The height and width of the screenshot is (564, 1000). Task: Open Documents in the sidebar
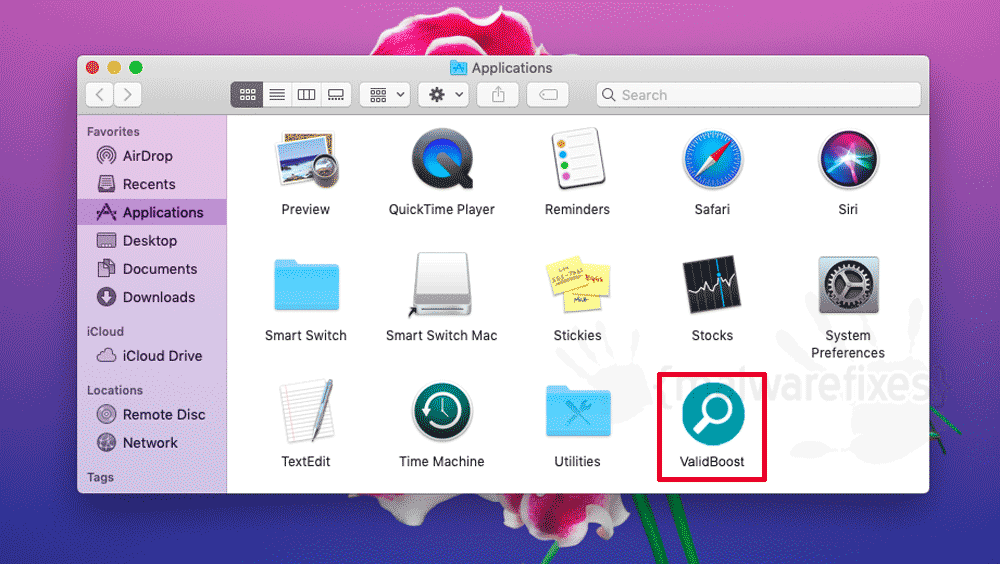(x=152, y=269)
